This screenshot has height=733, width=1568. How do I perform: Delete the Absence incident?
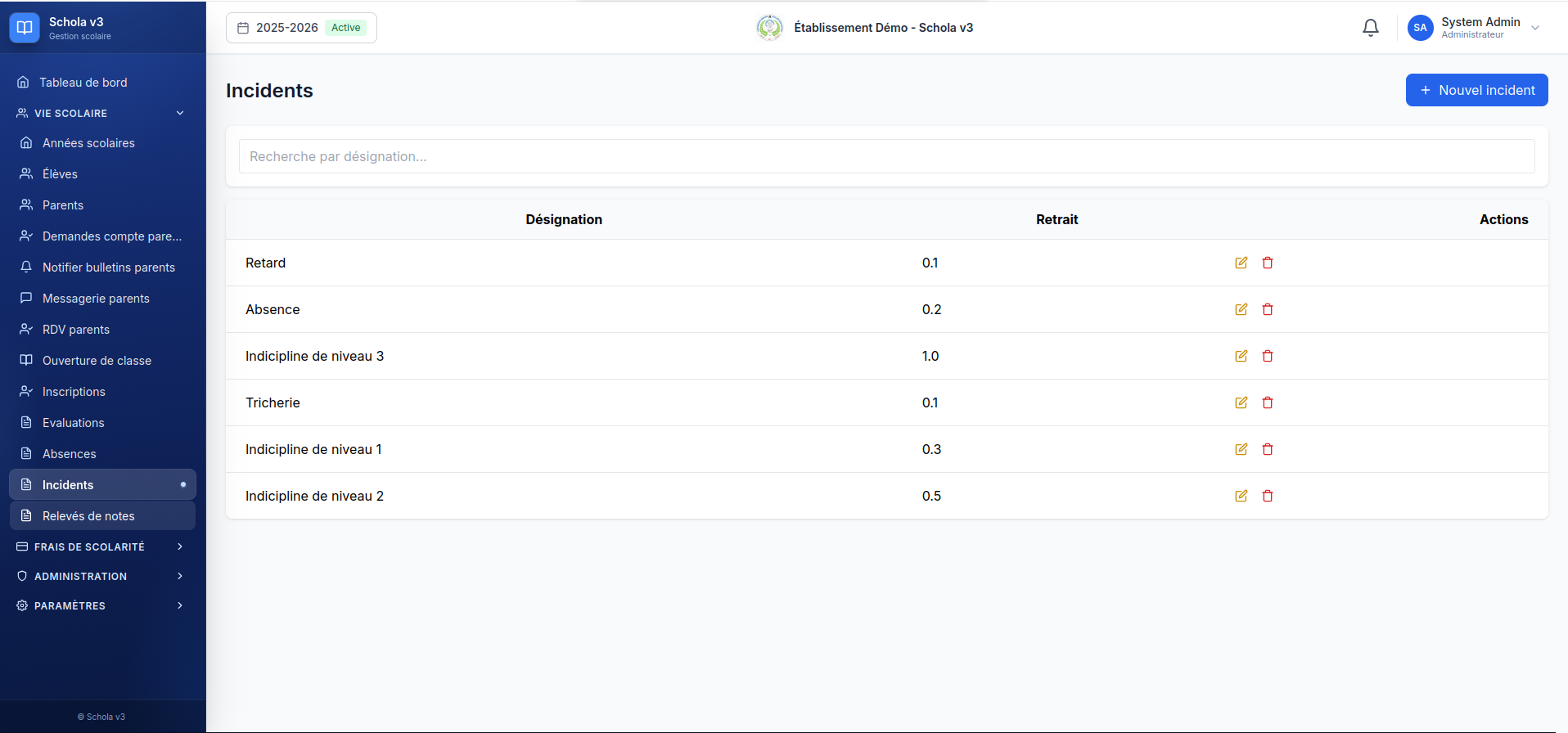click(1268, 309)
